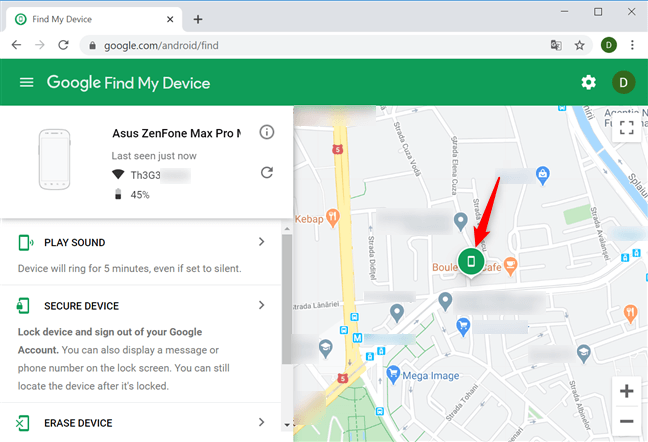Image resolution: width=648 pixels, height=442 pixels.
Task: Click the forward navigation arrow
Action: [40, 45]
